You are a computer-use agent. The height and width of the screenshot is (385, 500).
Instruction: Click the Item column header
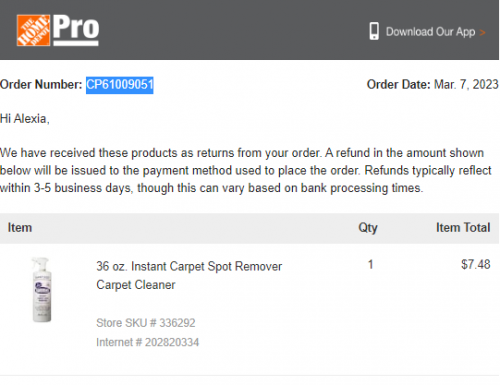[20, 228]
